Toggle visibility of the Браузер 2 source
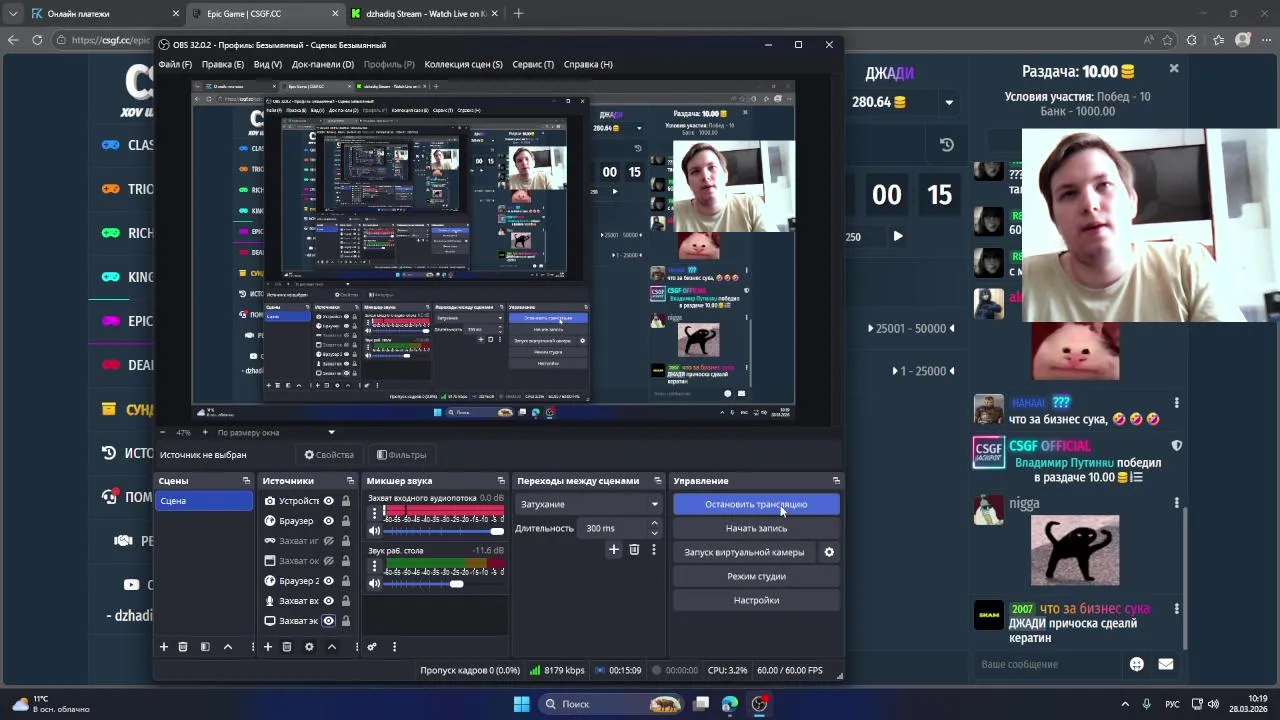Screen dimensions: 1280x720 (328, 581)
